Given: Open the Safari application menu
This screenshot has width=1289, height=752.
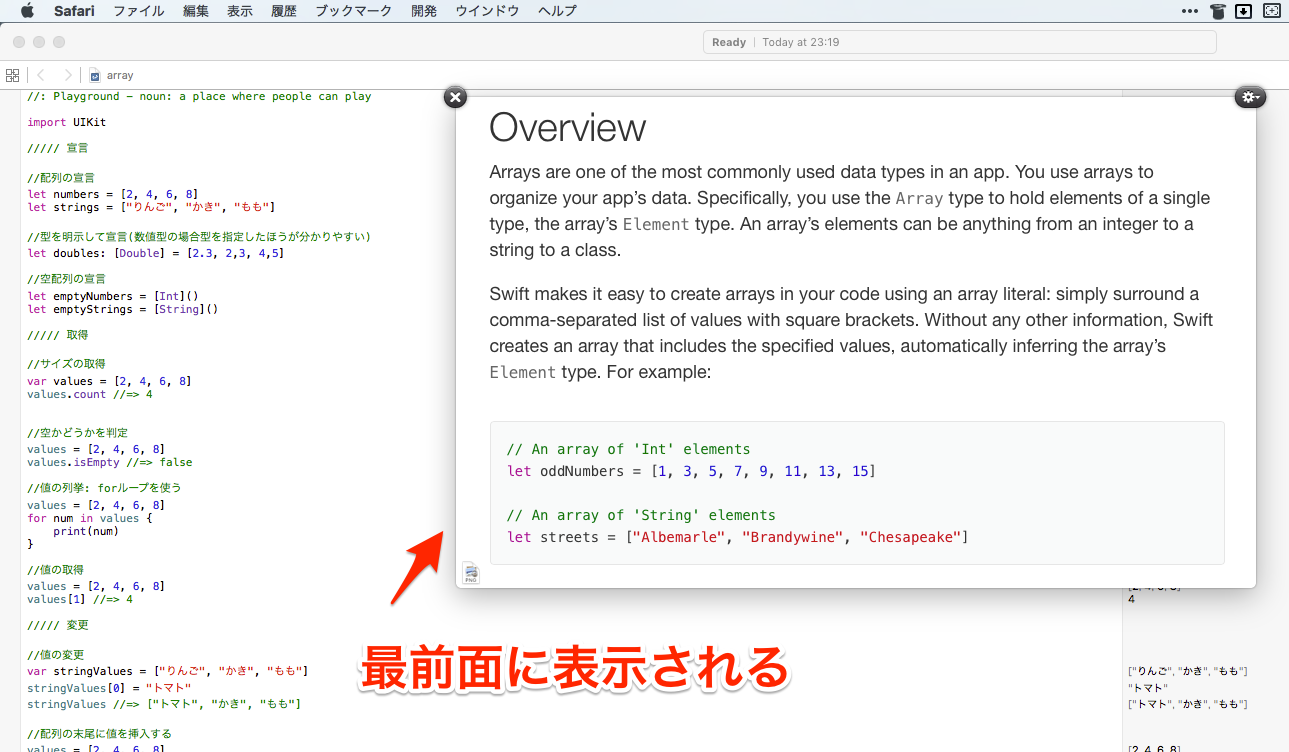Looking at the screenshot, I should [74, 11].
